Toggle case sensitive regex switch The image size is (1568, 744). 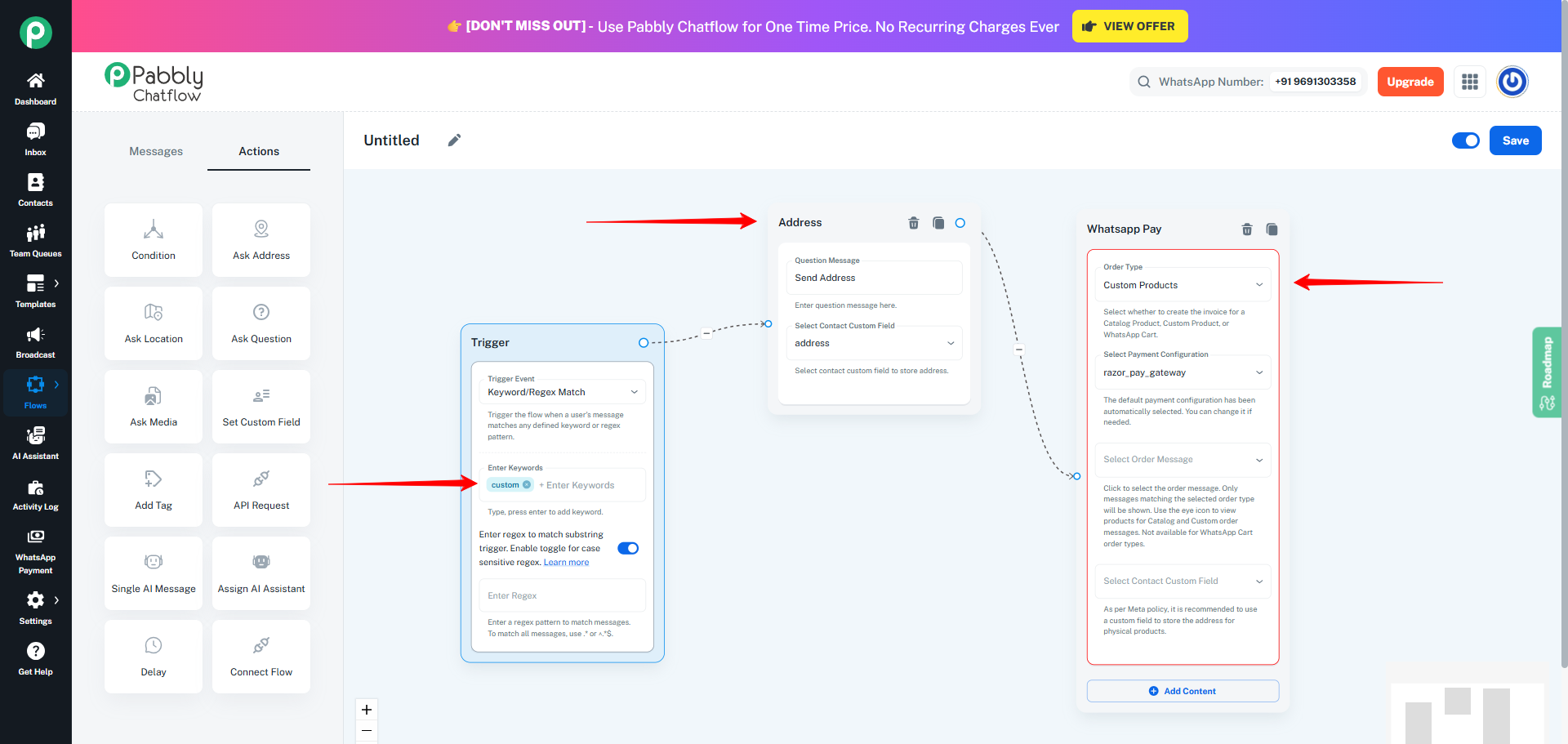(x=628, y=548)
